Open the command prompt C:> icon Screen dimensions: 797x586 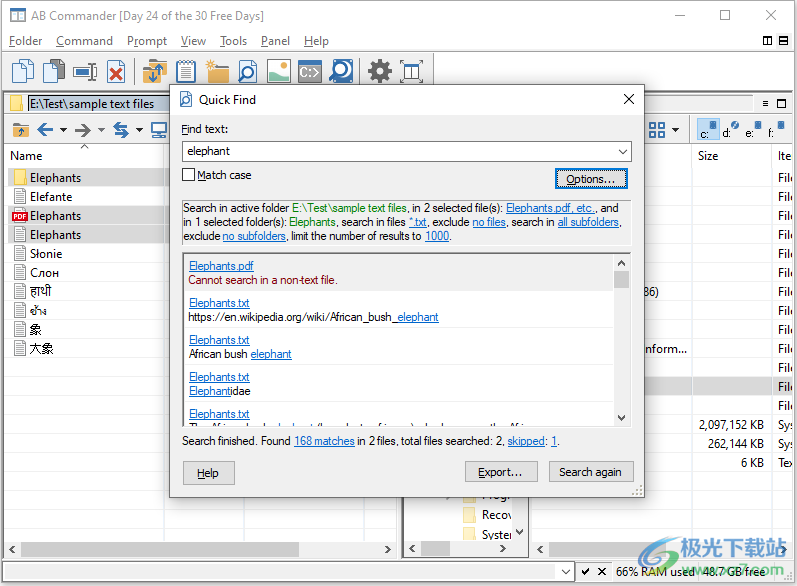(310, 72)
